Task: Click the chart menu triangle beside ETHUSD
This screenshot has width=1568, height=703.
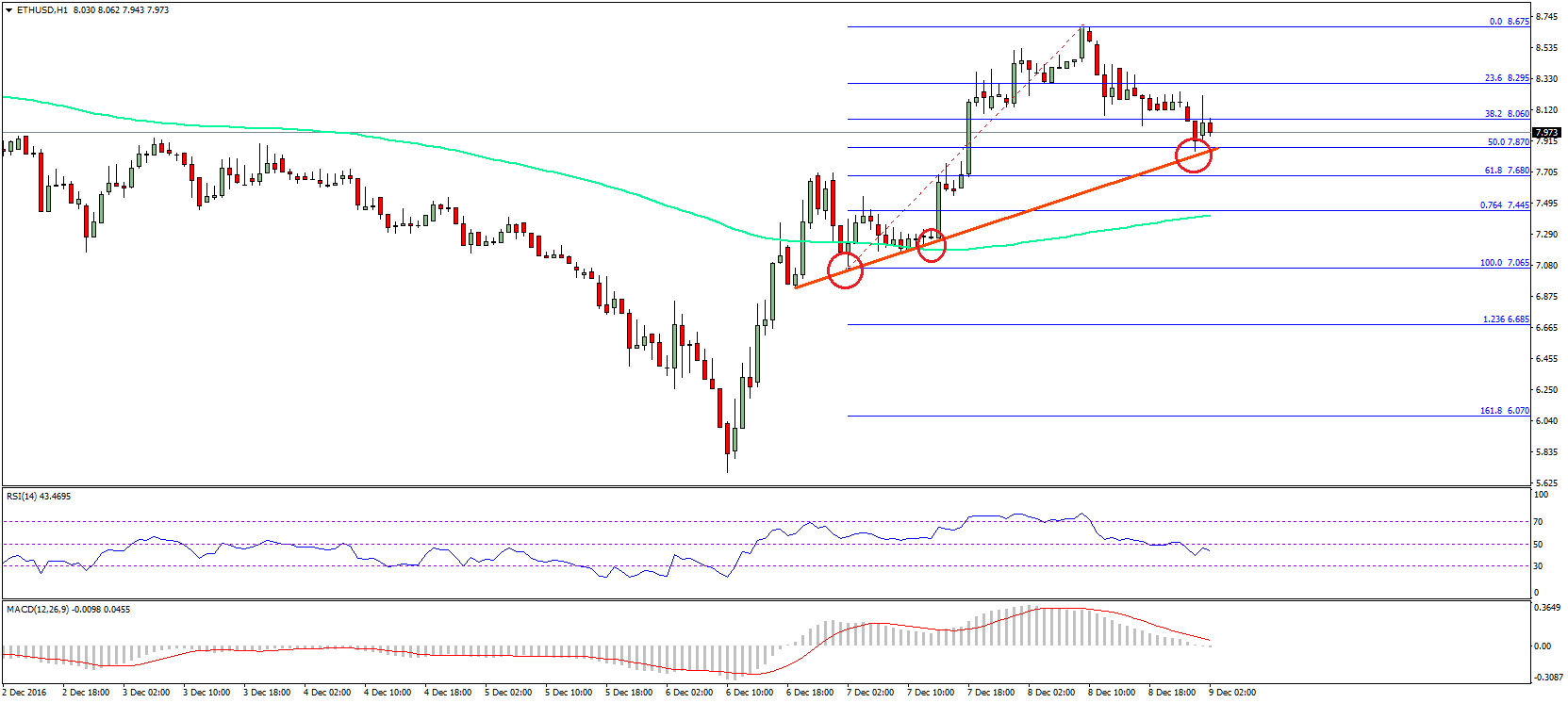Action: (9, 10)
